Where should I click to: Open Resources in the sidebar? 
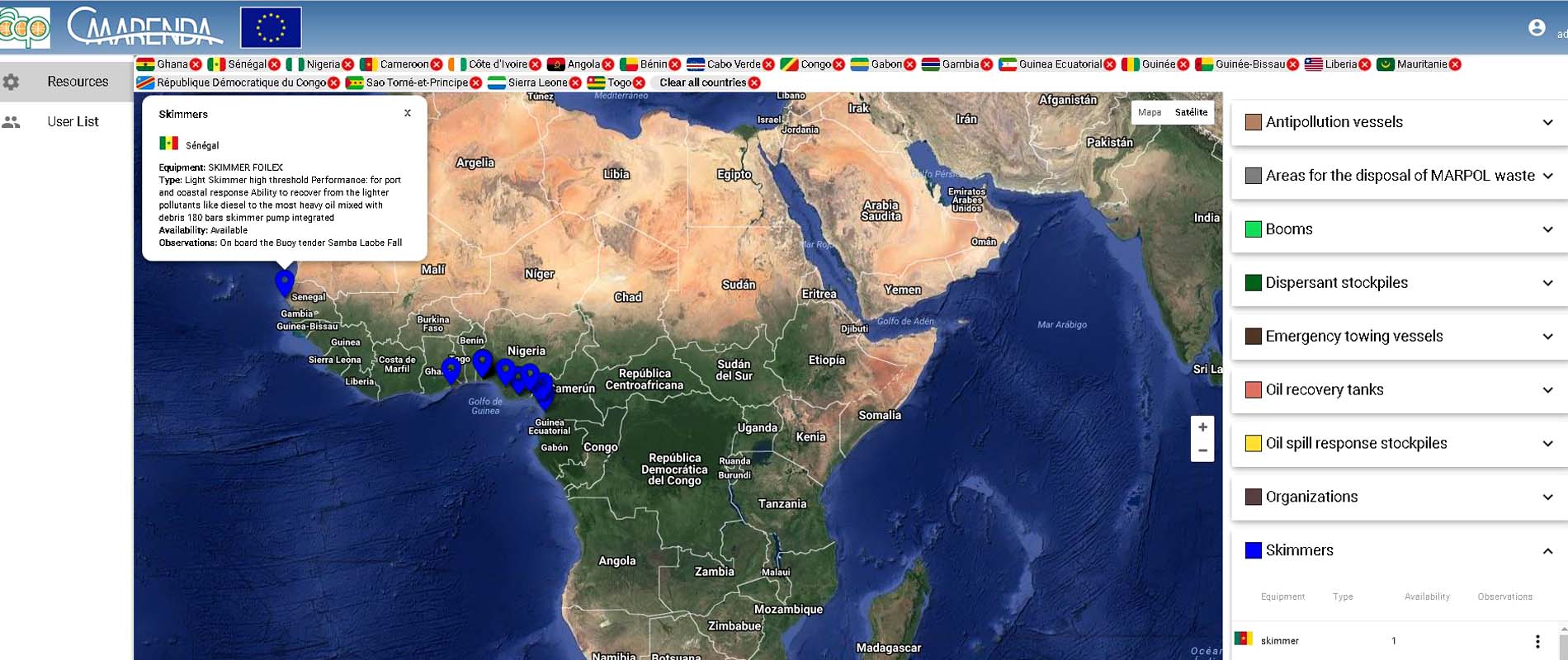(x=78, y=82)
